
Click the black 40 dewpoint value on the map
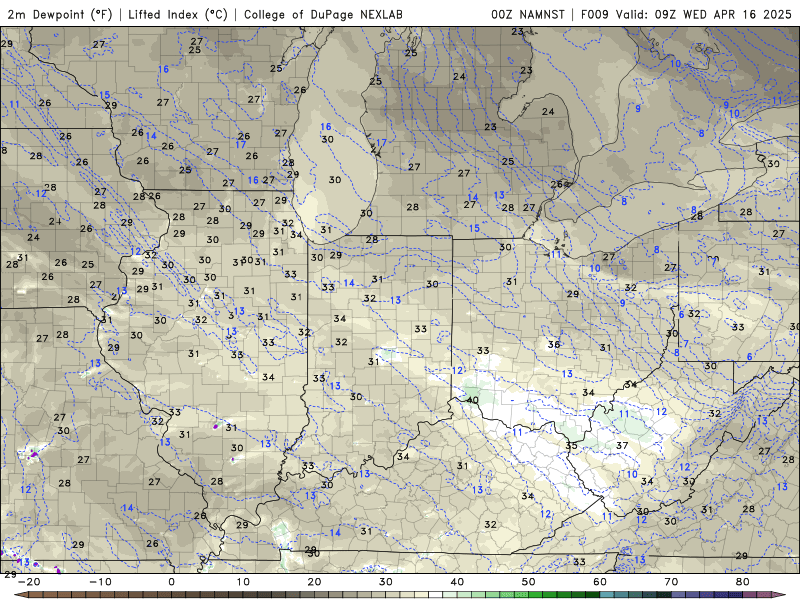(x=472, y=399)
